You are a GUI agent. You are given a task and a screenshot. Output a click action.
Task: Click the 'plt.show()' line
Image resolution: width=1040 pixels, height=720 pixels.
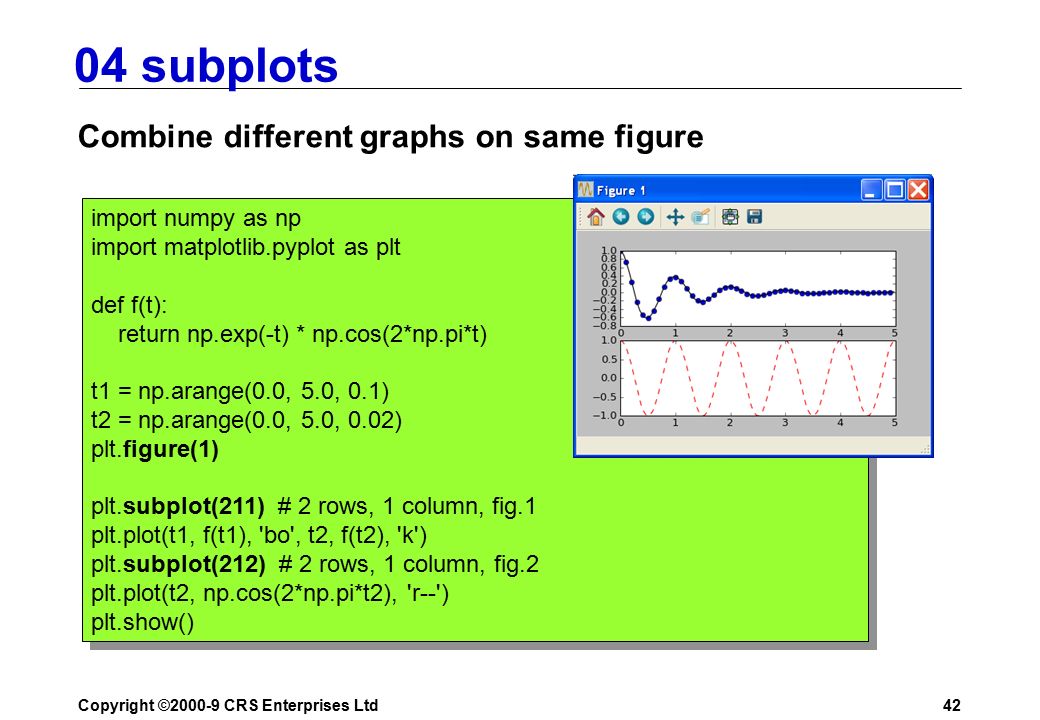pos(143,623)
